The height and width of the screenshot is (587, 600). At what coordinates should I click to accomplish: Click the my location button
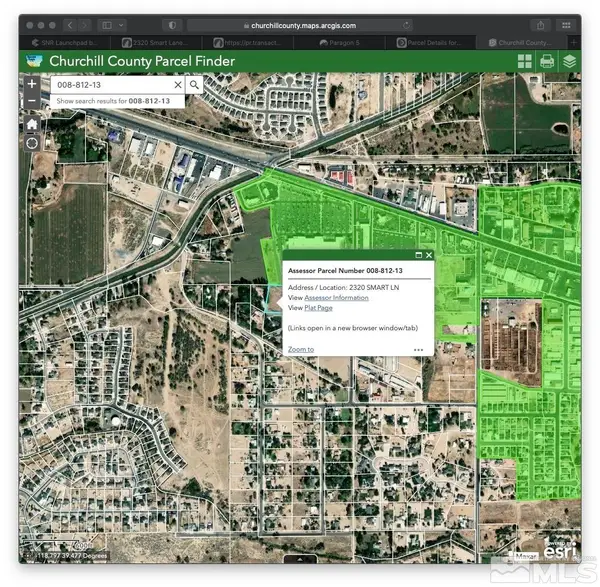[32, 143]
